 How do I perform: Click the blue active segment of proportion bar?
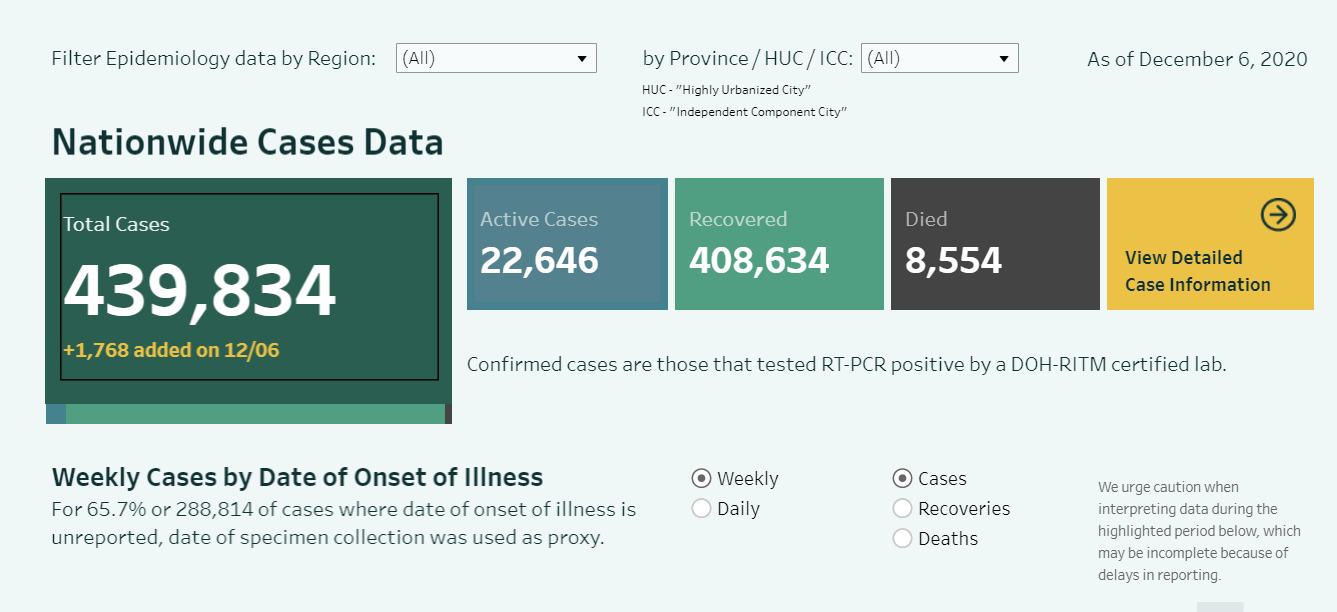(x=56, y=414)
